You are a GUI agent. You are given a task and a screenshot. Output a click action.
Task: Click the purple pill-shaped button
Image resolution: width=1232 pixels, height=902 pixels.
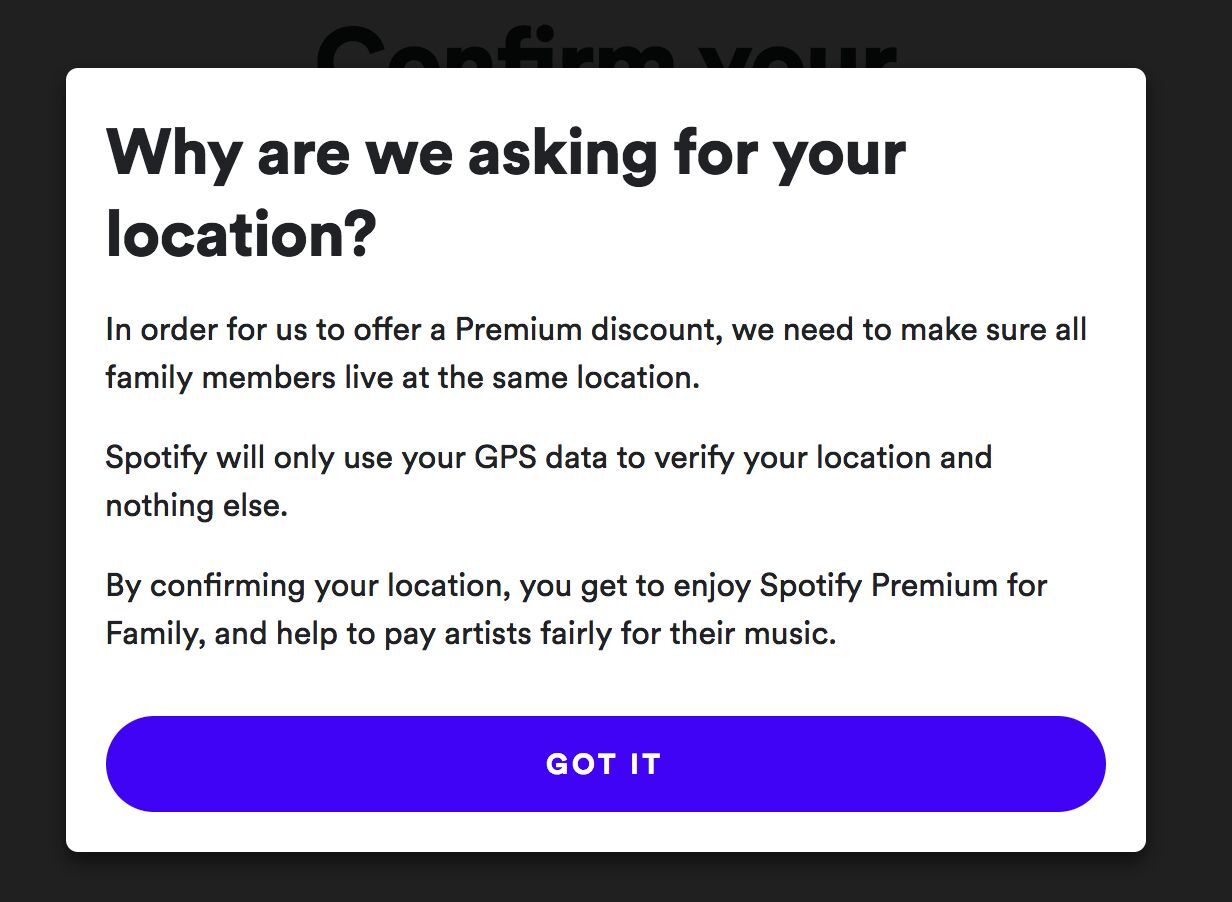[604, 764]
